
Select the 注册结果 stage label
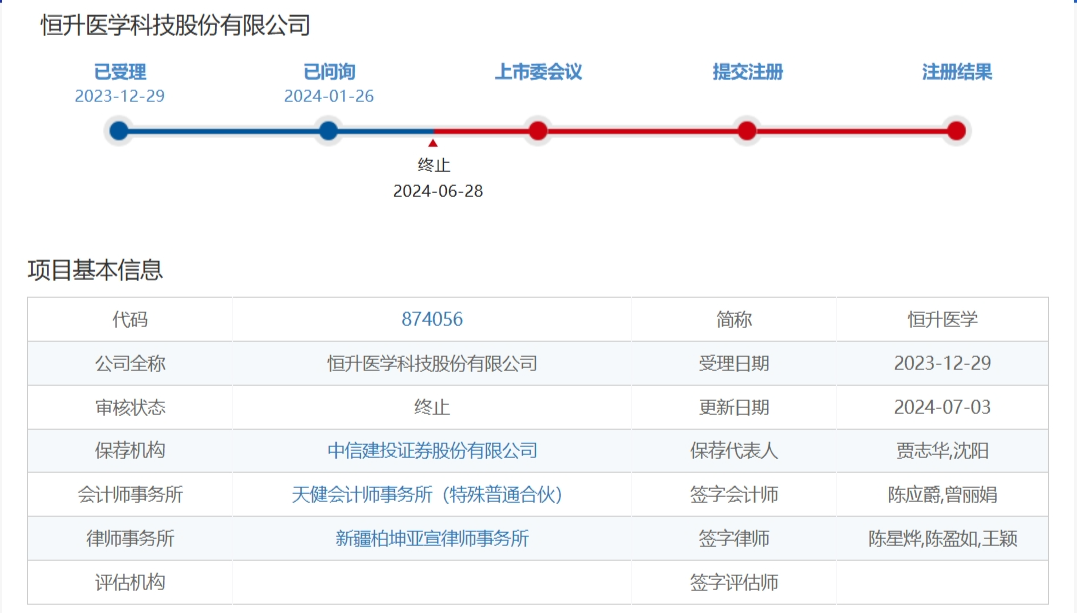(x=956, y=72)
